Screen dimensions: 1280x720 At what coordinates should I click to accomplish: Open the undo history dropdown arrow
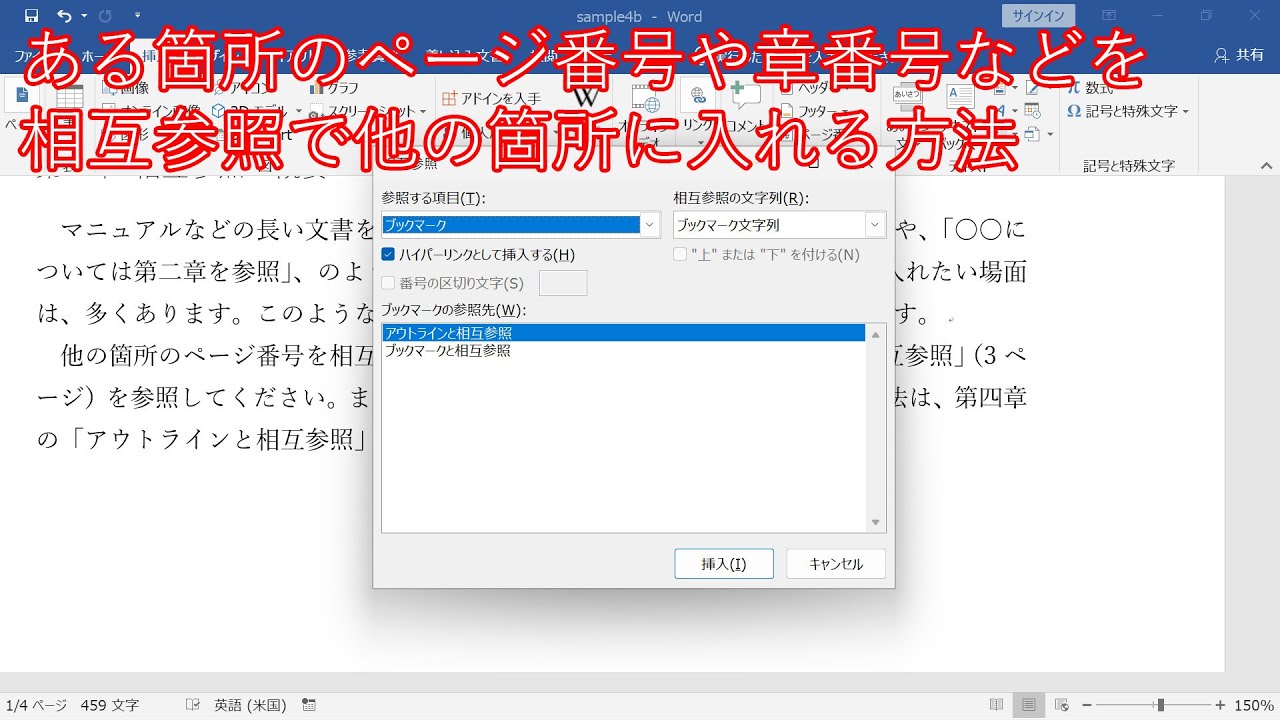84,16
